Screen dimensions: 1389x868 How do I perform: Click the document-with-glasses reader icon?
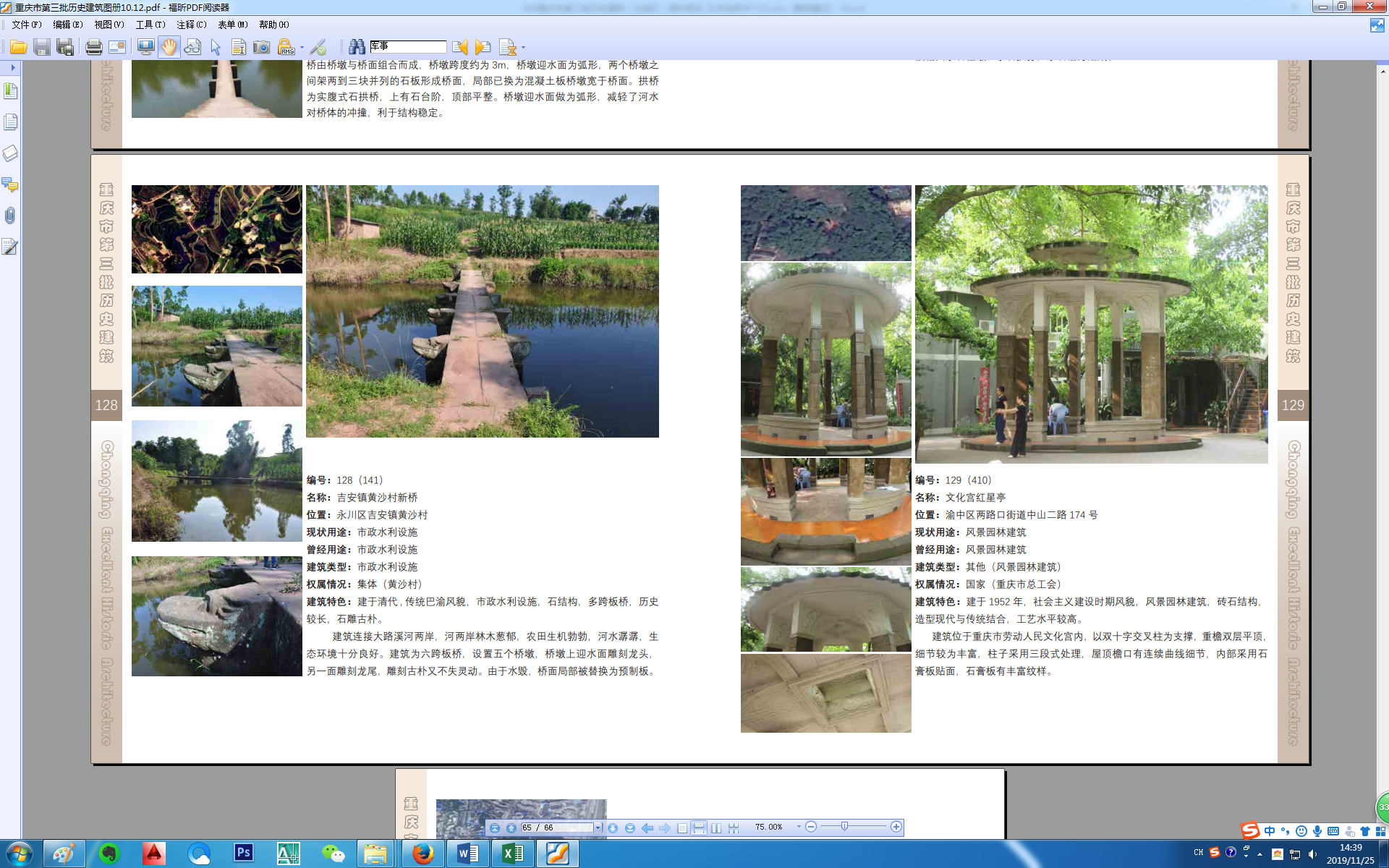192,47
